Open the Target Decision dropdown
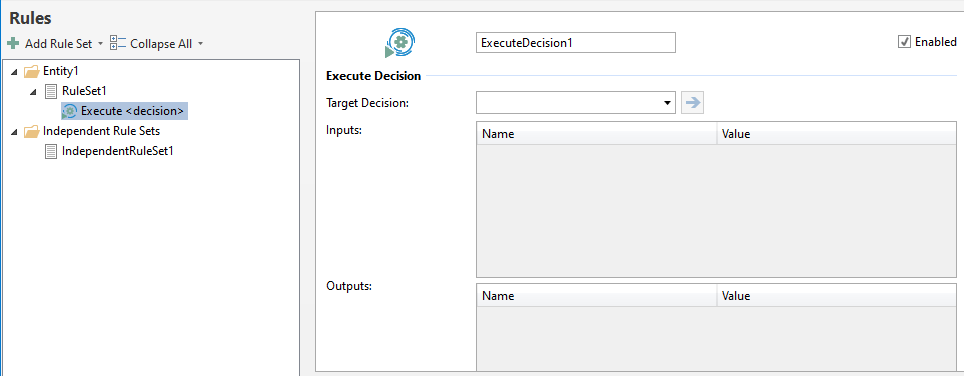This screenshot has width=964, height=376. (576, 103)
